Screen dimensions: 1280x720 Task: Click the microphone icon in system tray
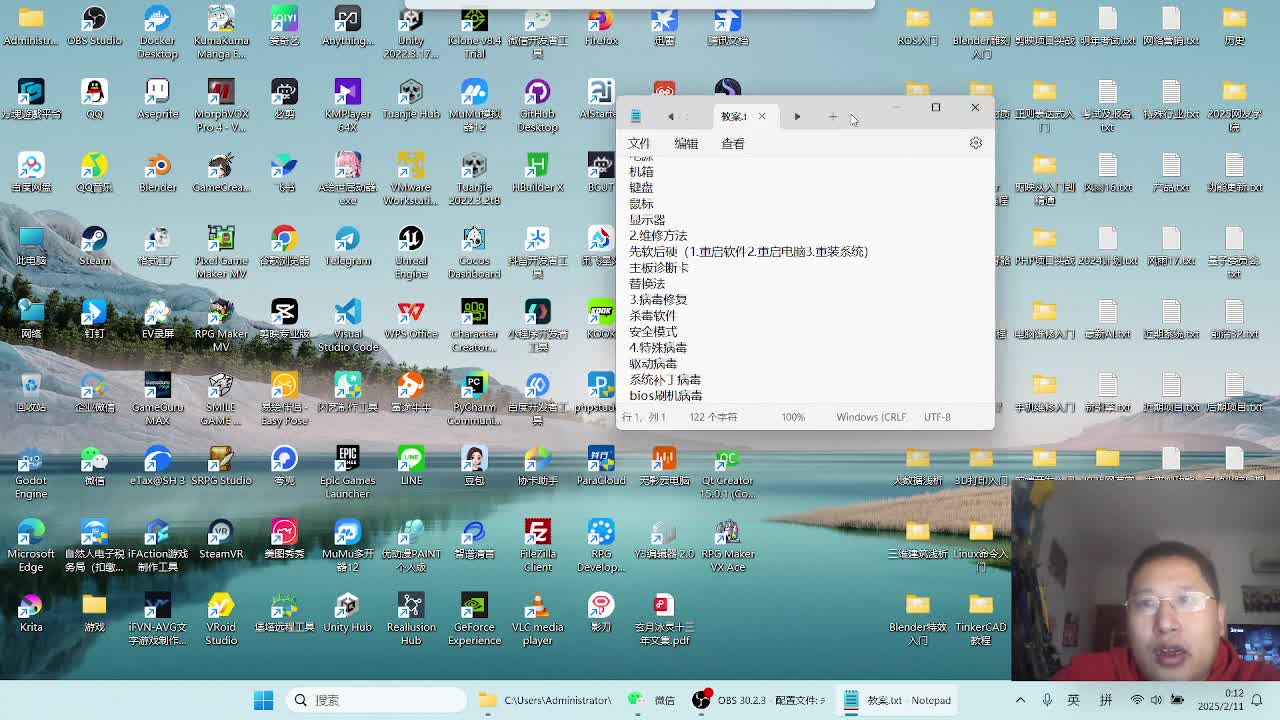(1047, 700)
